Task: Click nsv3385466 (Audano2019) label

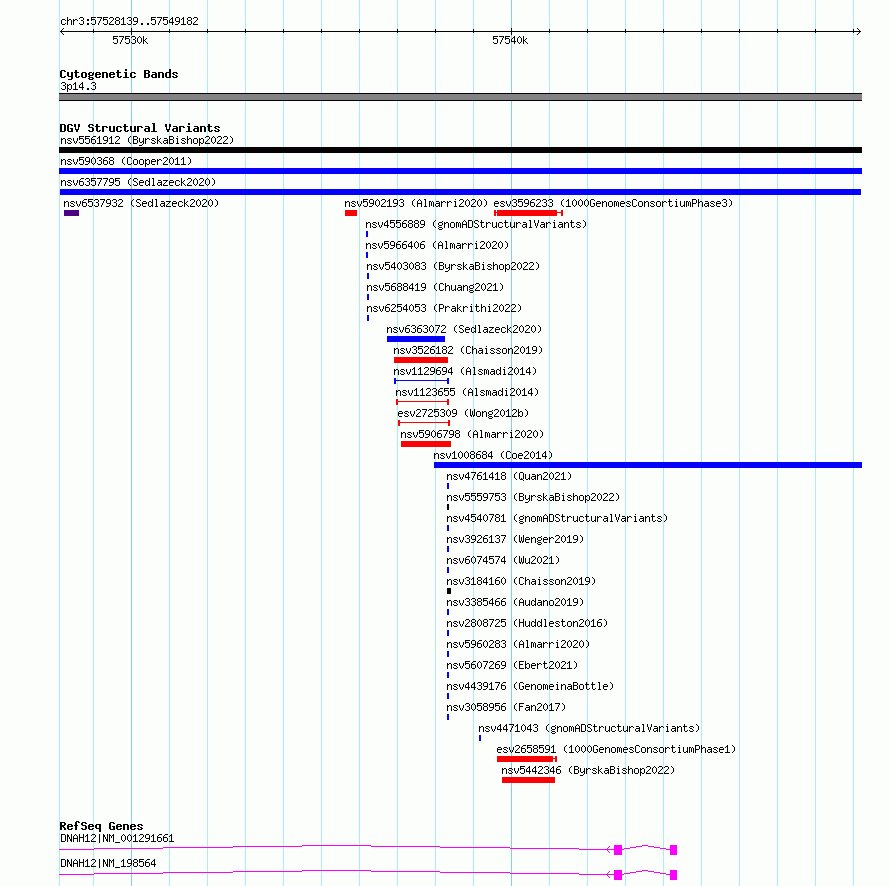Action: (x=515, y=602)
